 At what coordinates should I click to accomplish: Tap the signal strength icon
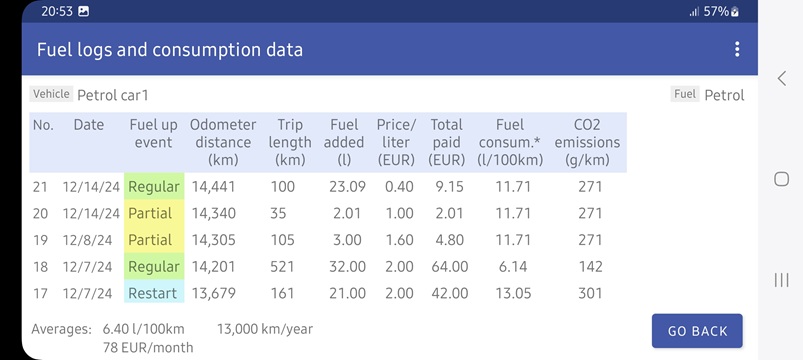(694, 11)
